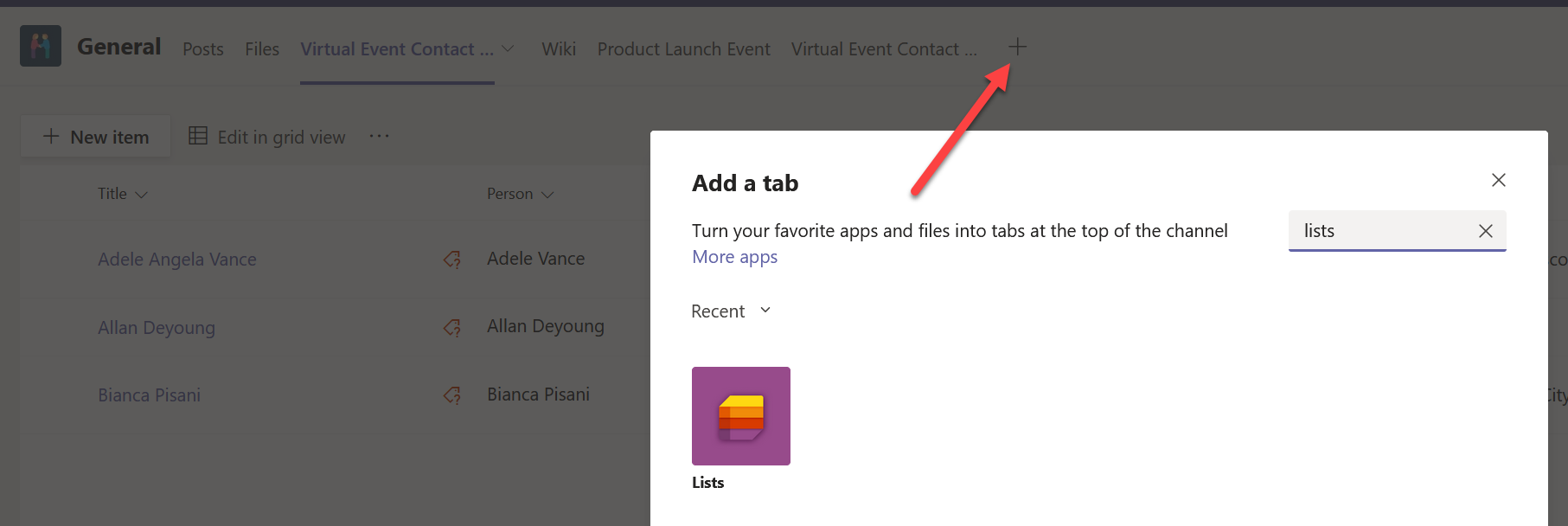
Task: Click comment icon in Adele Angela Vance row
Action: [452, 259]
